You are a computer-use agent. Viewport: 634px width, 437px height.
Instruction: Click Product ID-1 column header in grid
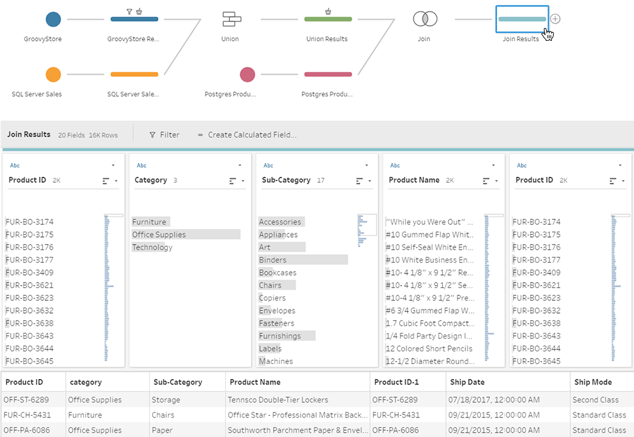(397, 382)
